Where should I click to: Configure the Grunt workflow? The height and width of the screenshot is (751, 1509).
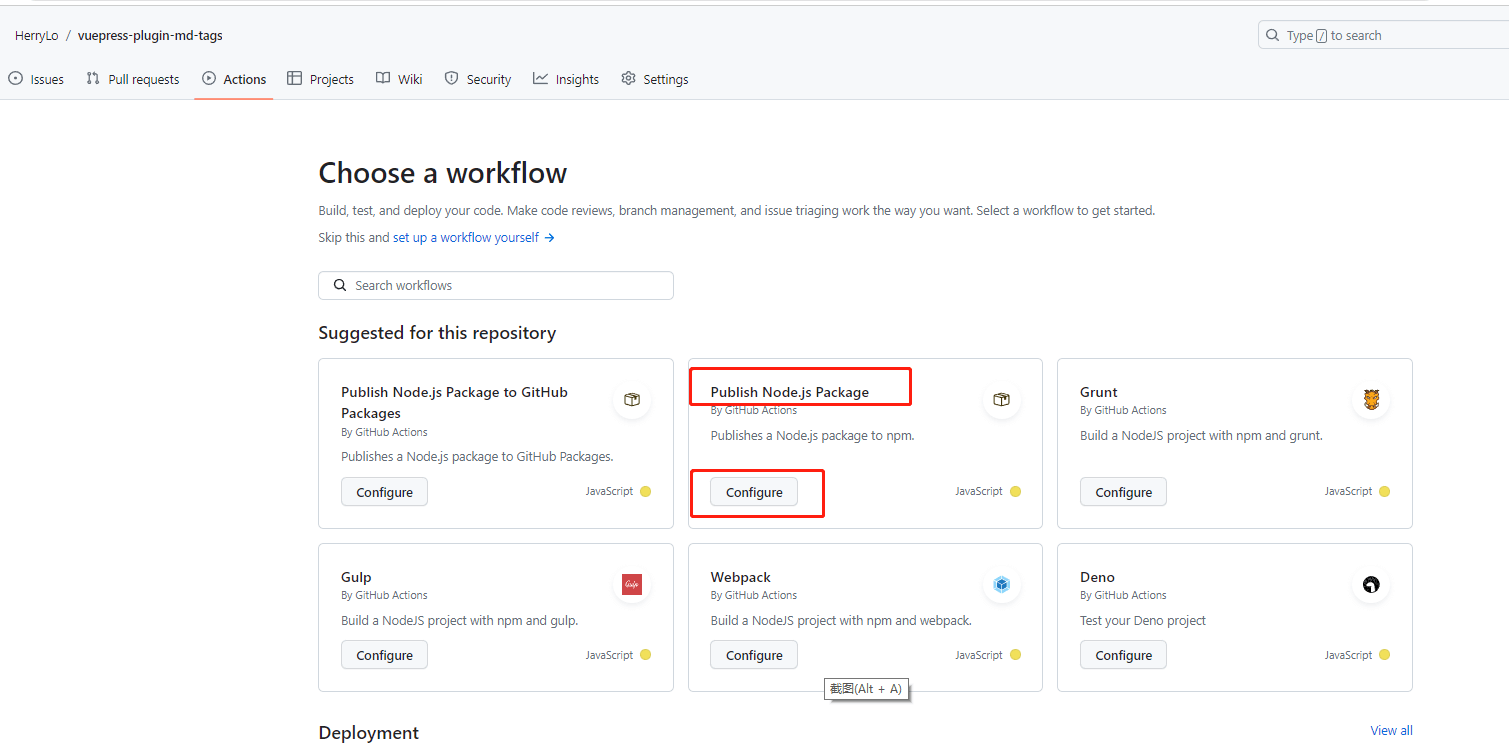1124,492
